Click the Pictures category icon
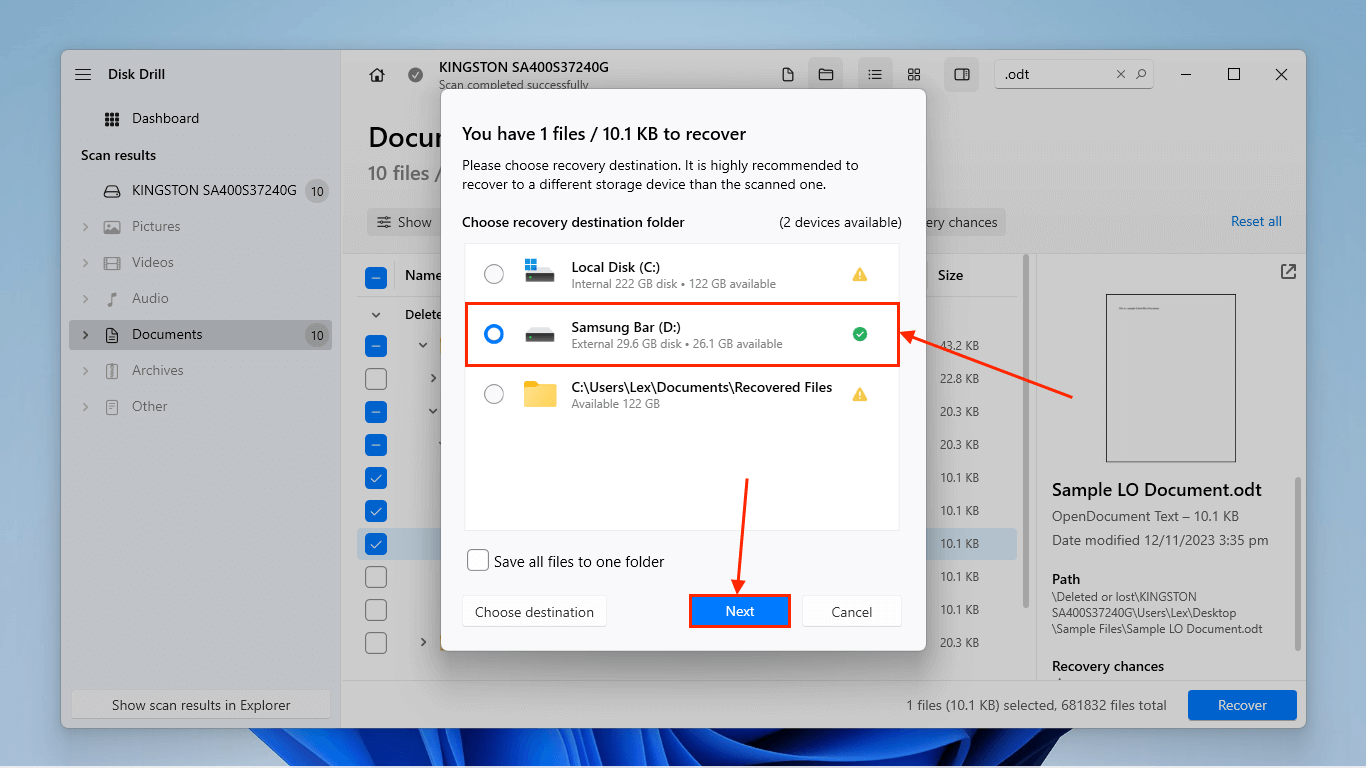Image resolution: width=1366 pixels, height=768 pixels. pos(113,227)
